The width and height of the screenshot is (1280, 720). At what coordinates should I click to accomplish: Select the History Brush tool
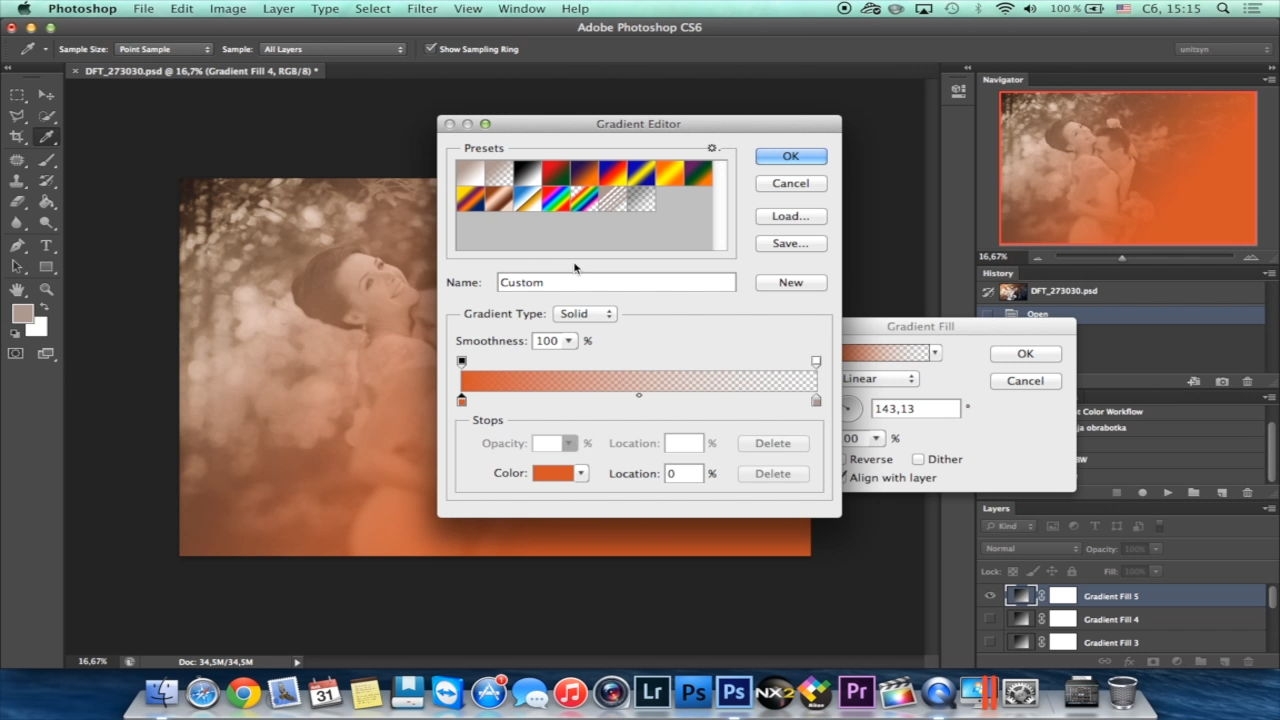[46, 181]
